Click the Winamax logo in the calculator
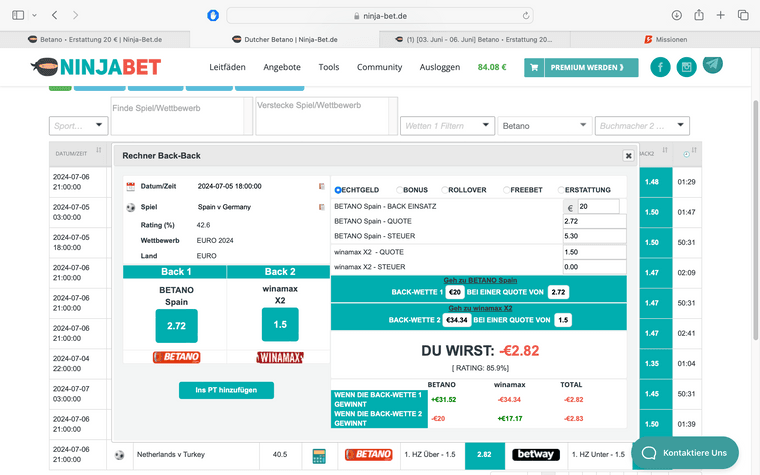The image size is (760, 475). tap(280, 358)
